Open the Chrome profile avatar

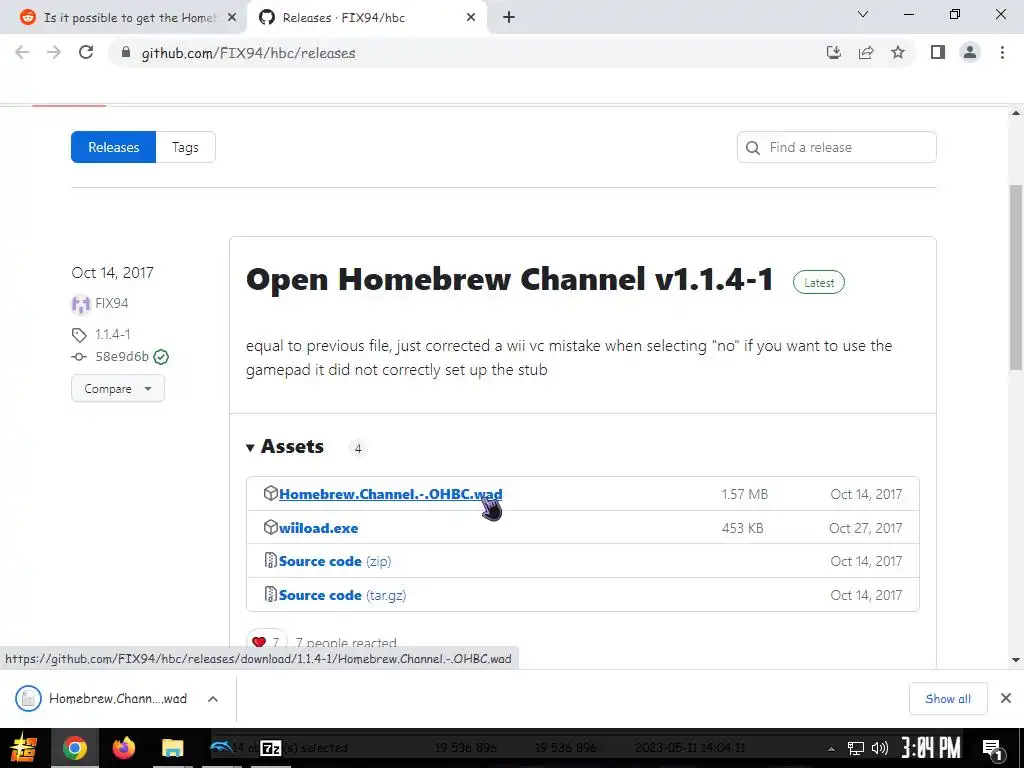tap(970, 53)
